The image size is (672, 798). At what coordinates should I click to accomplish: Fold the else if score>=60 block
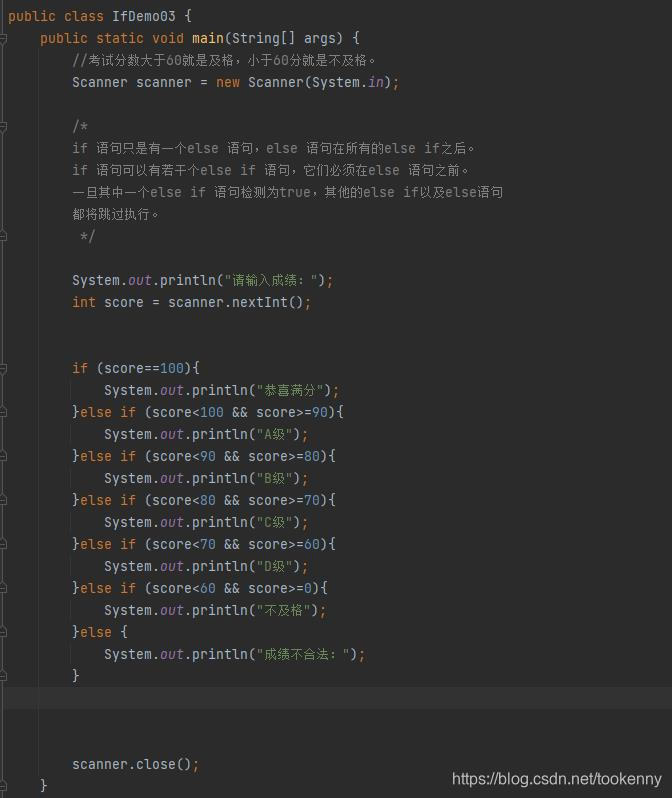coord(3,544)
